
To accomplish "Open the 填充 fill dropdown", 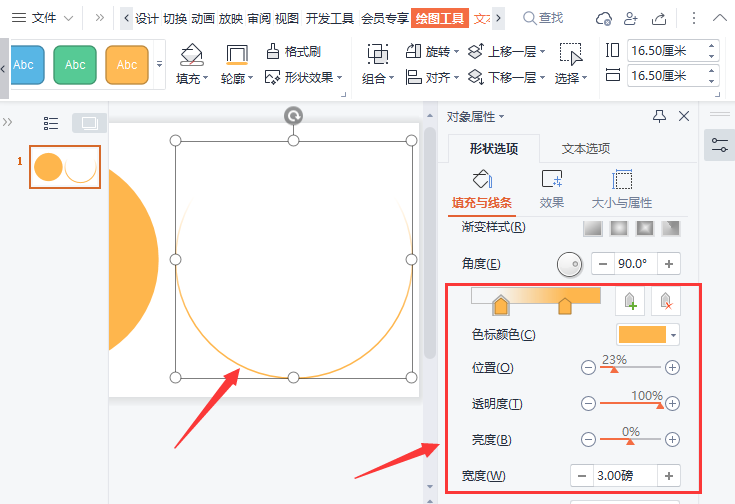I will [x=192, y=65].
